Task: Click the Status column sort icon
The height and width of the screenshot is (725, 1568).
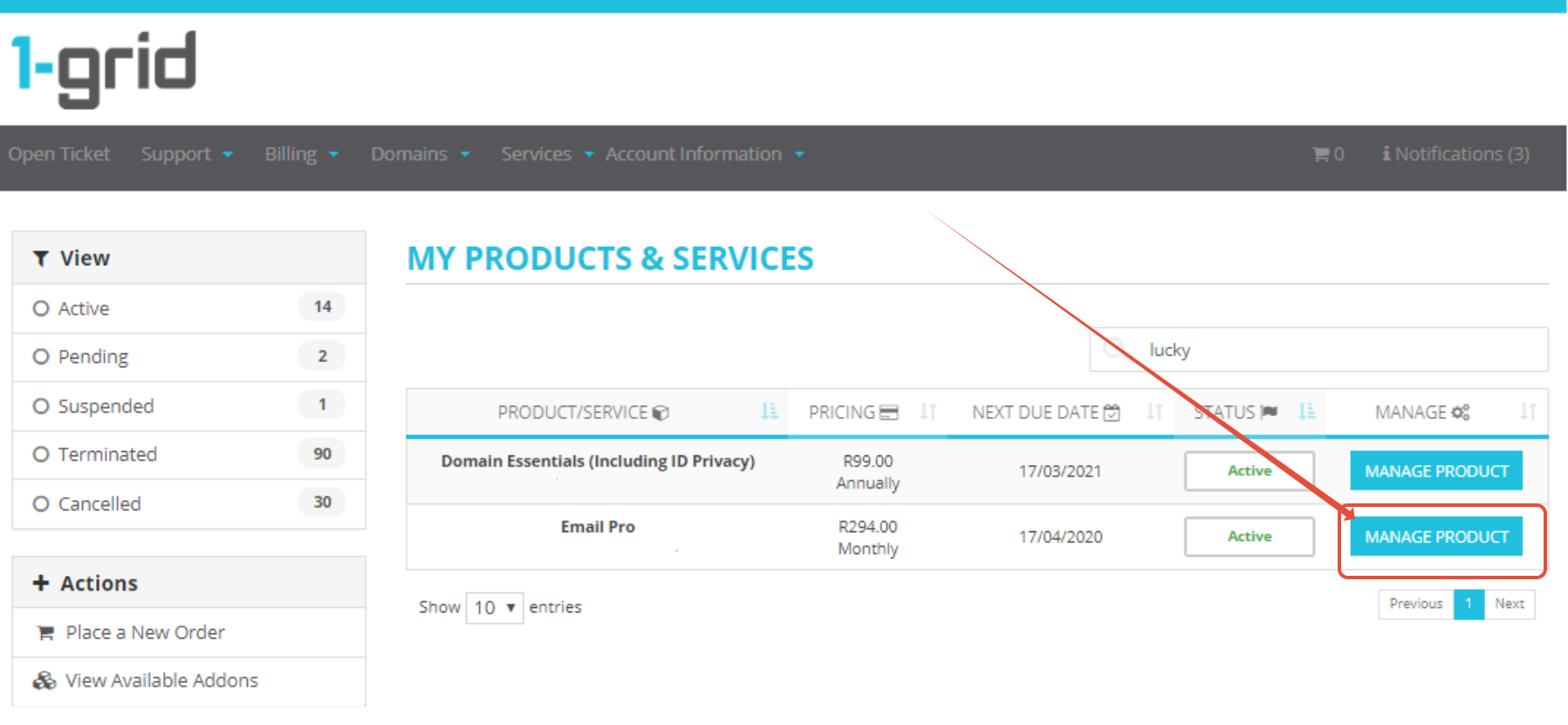Action: point(1306,411)
